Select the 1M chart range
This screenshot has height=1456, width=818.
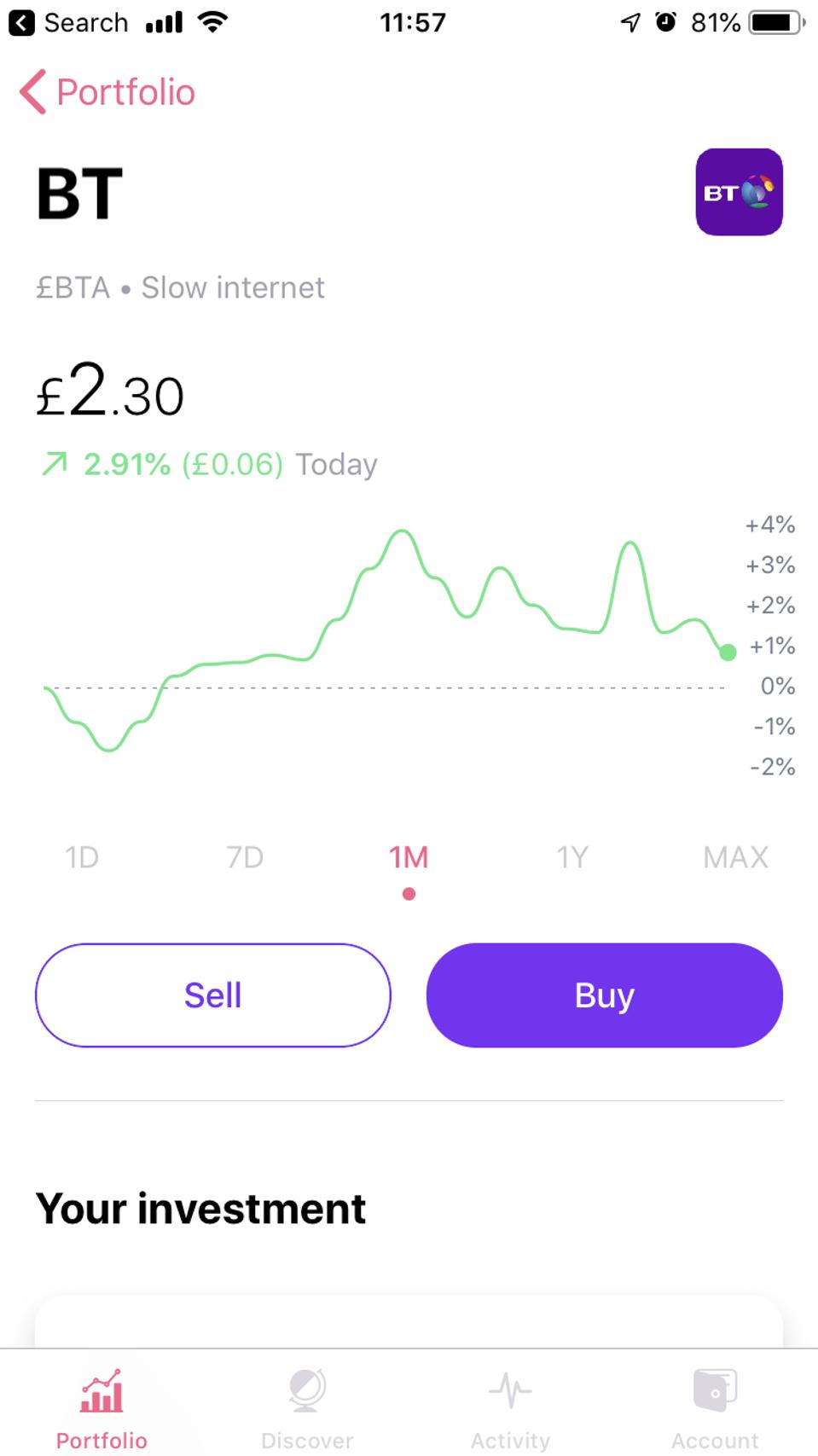tap(409, 856)
